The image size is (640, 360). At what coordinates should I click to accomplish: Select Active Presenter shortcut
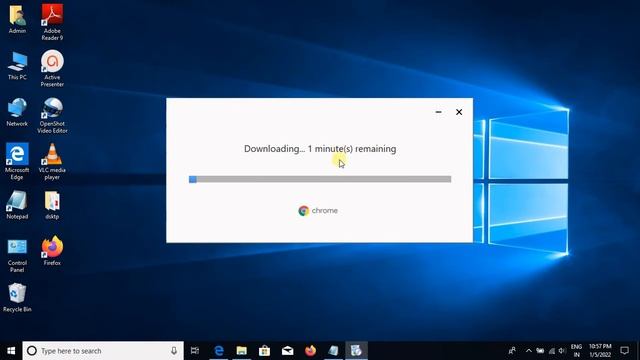(x=52, y=68)
